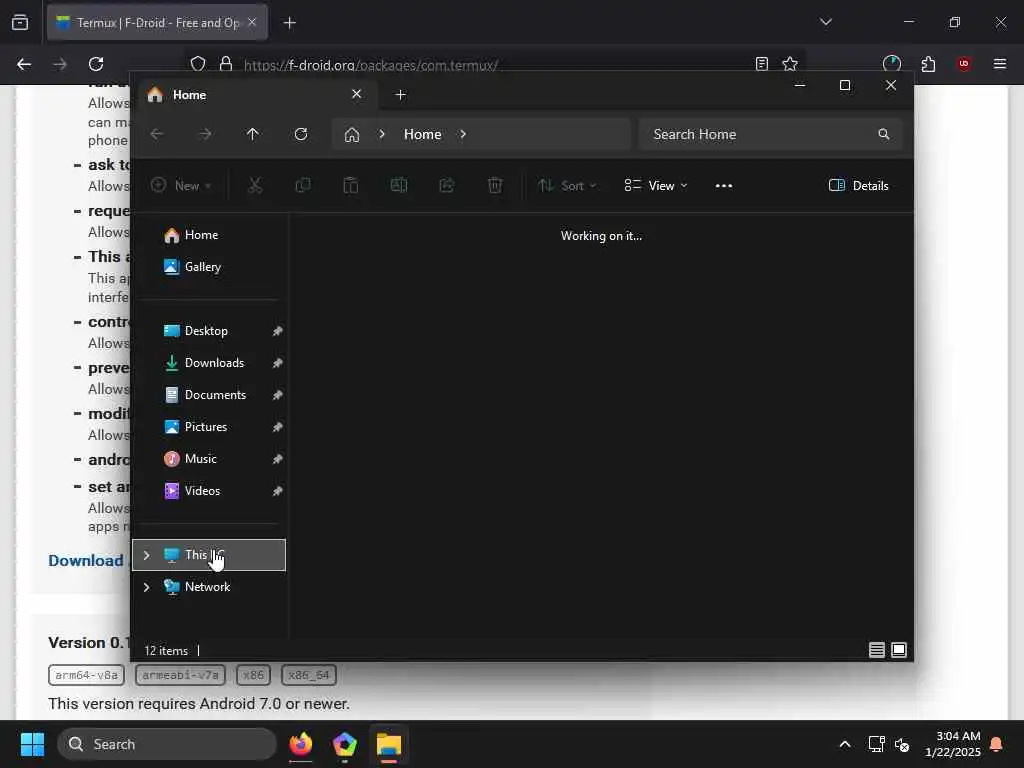The image size is (1024, 768).
Task: Show hidden system tray icons
Action: pos(844,744)
